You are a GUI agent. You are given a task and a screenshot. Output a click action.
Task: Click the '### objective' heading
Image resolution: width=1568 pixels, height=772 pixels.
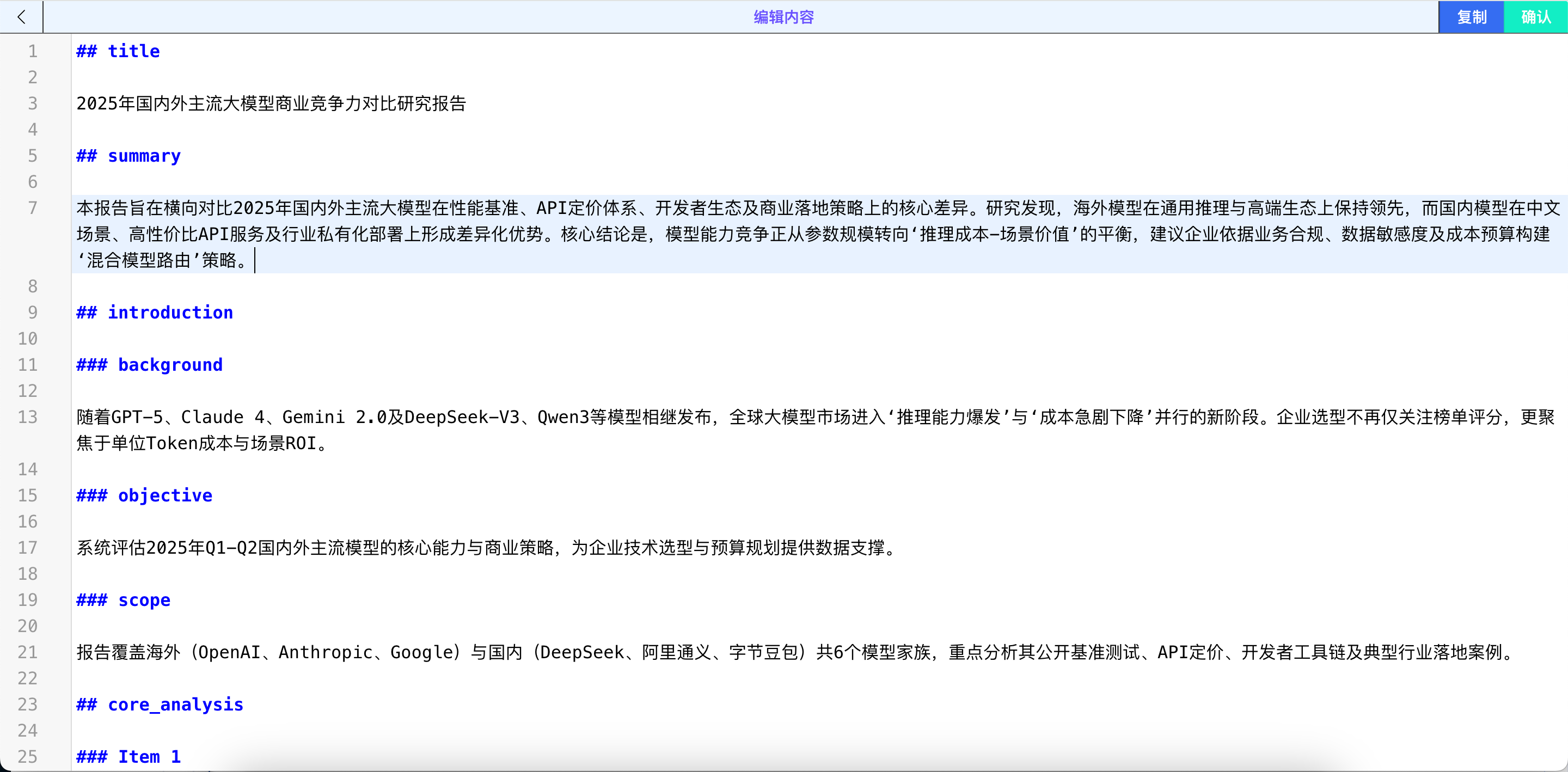[x=144, y=495]
